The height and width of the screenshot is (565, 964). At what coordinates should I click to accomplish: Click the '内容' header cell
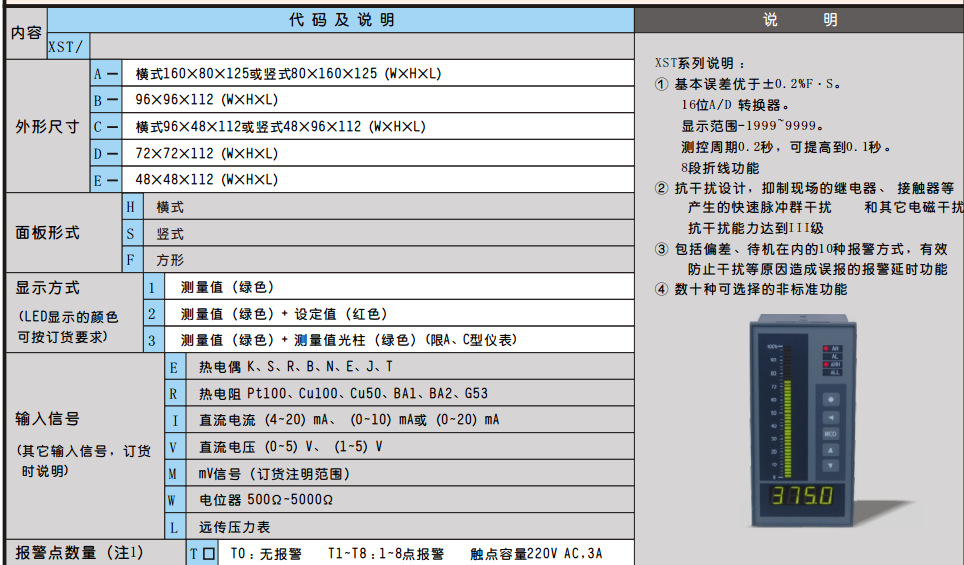[x=26, y=33]
